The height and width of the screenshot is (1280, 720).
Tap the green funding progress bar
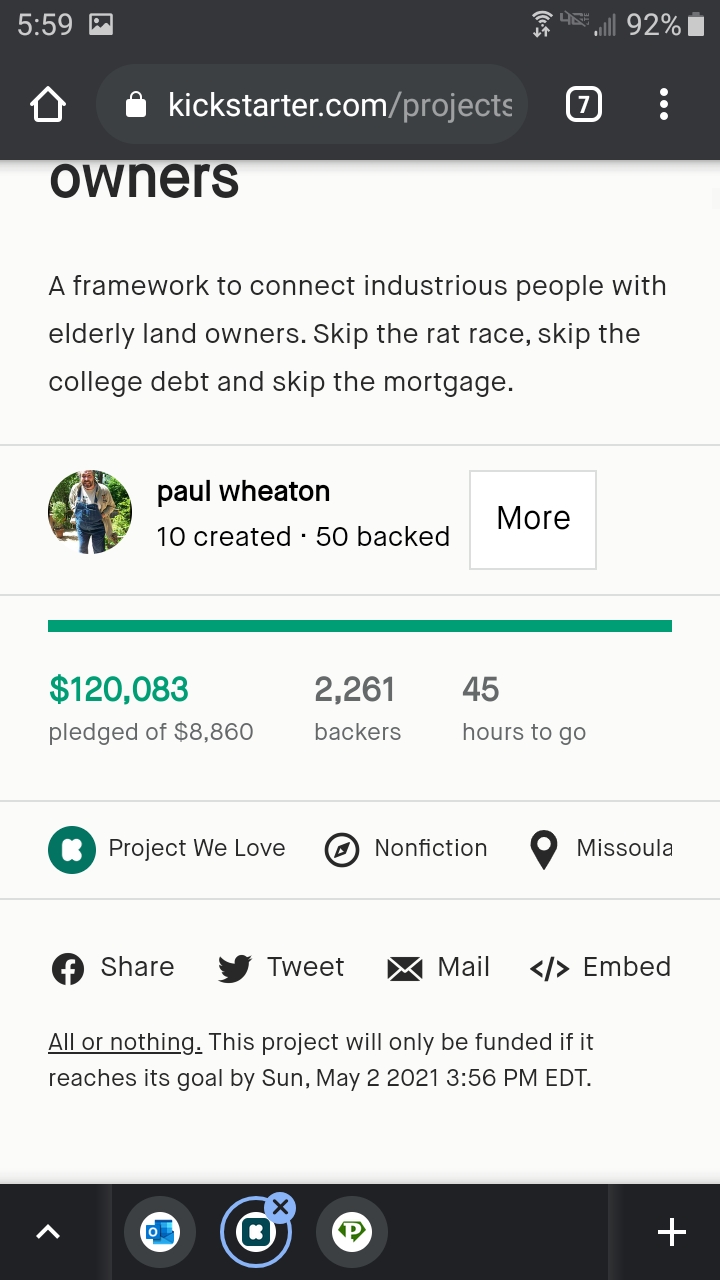click(x=360, y=626)
